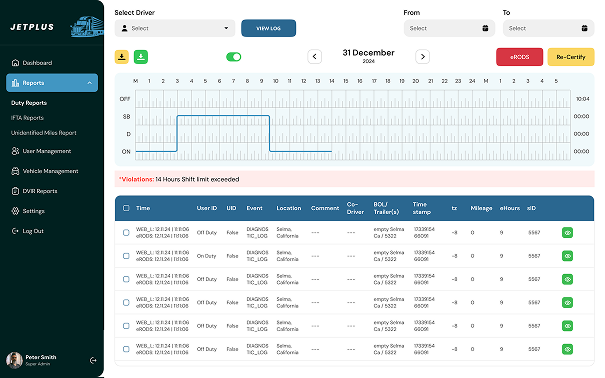This screenshot has height=378, width=605.
Task: Open IFTA Reports in sidebar
Action: tap(27, 118)
